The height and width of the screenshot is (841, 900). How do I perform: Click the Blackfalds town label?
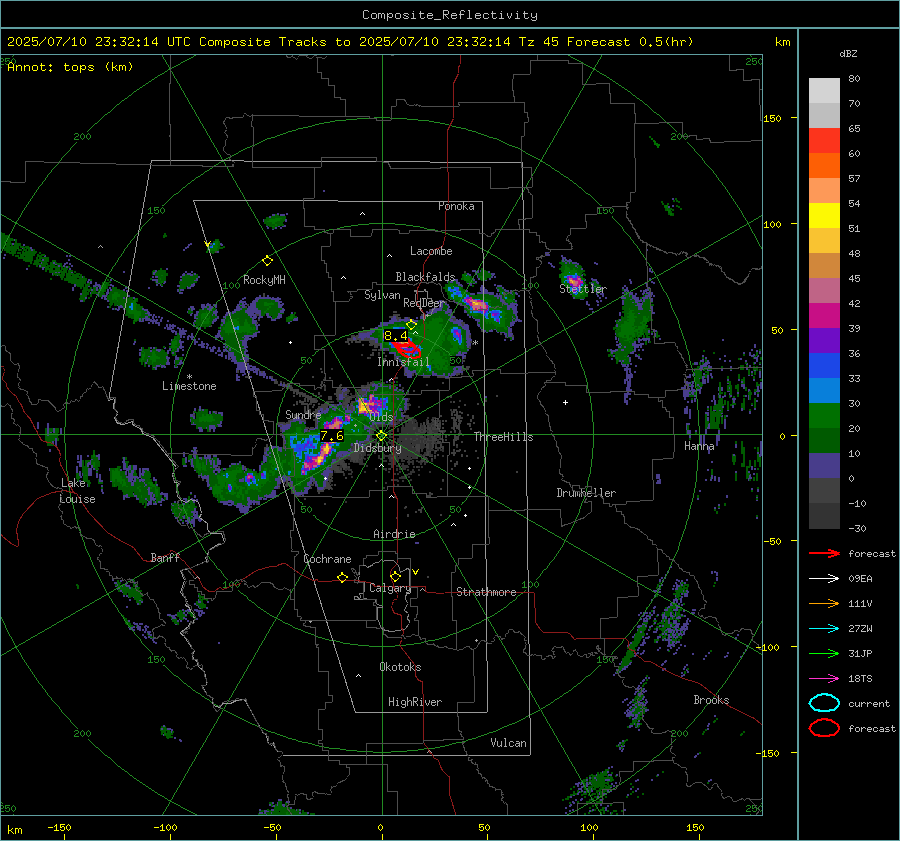point(425,277)
